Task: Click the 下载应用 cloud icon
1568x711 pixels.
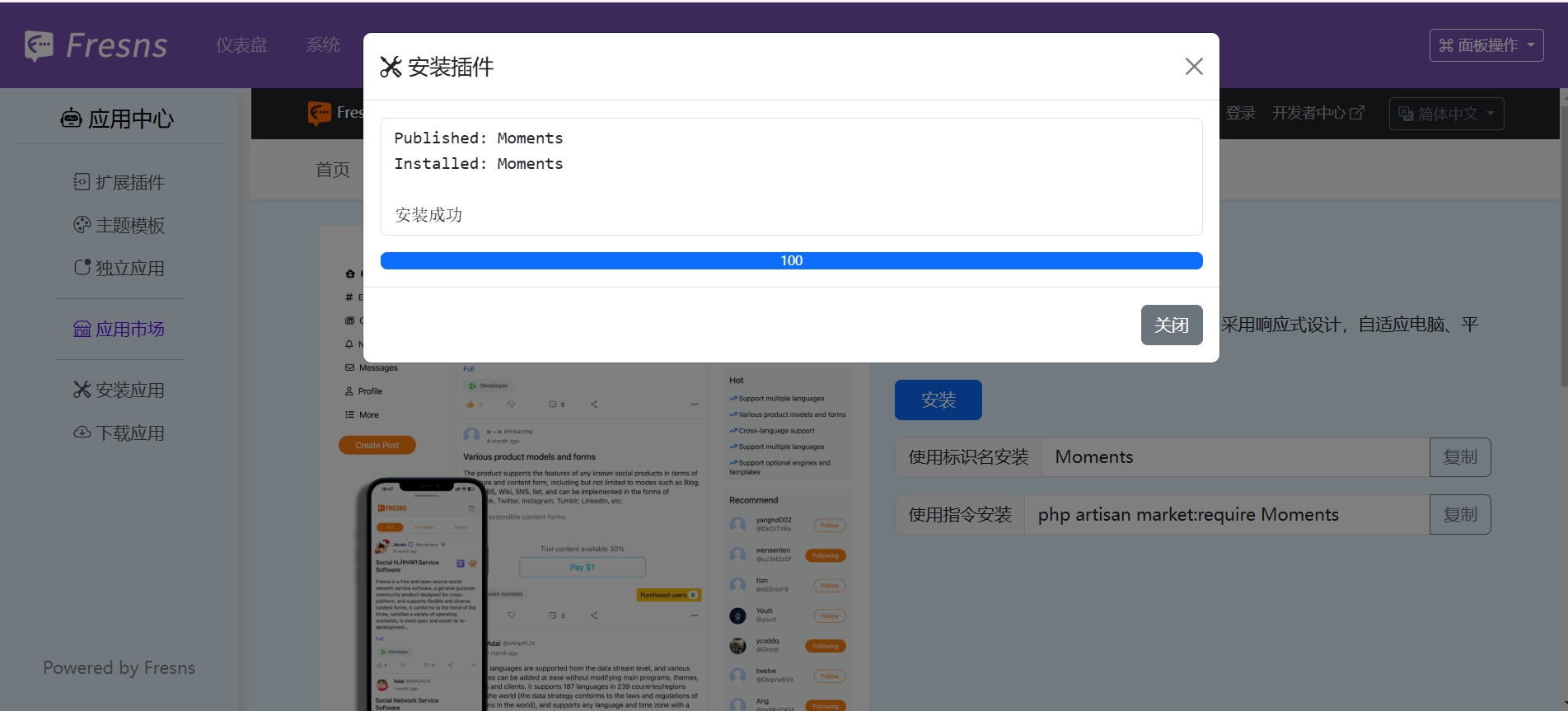Action: 82,432
